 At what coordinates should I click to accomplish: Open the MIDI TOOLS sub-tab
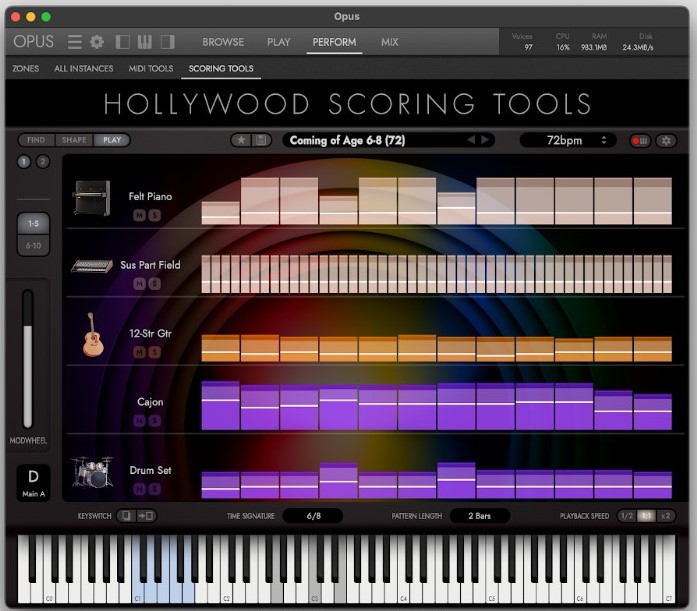coord(151,68)
